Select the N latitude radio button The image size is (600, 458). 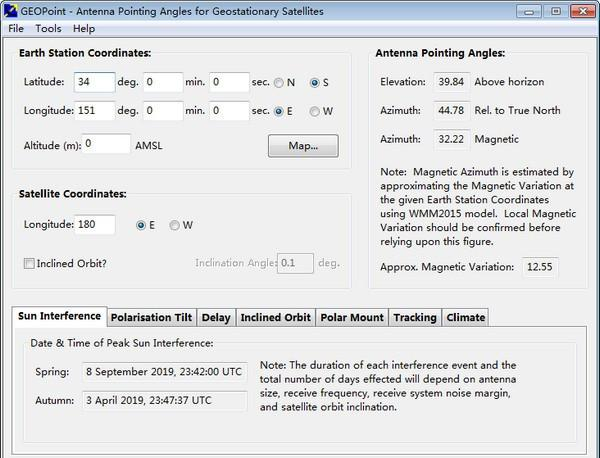pos(279,82)
